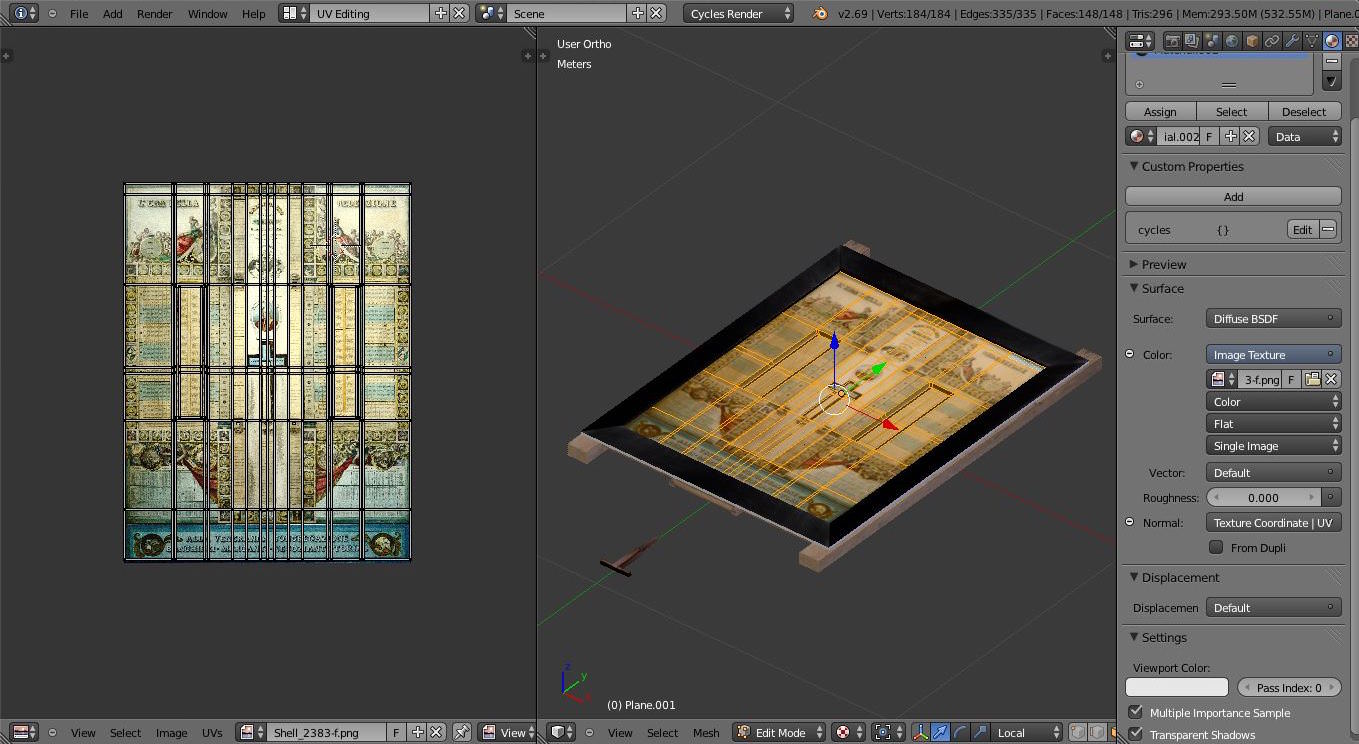Open the viewport shading sphere selector
Screen dimensions: 1359x744
(x=848, y=732)
